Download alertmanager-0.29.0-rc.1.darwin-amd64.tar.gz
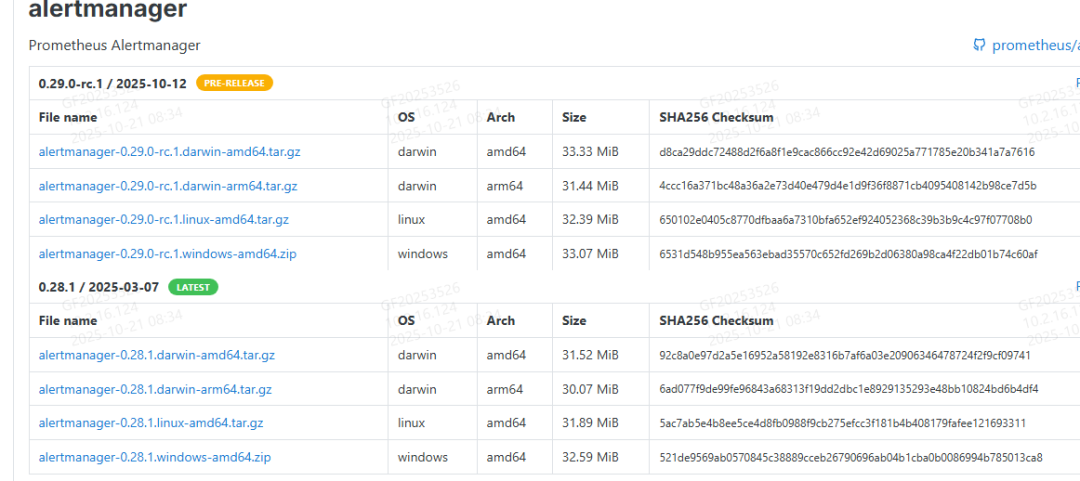 [x=169, y=152]
